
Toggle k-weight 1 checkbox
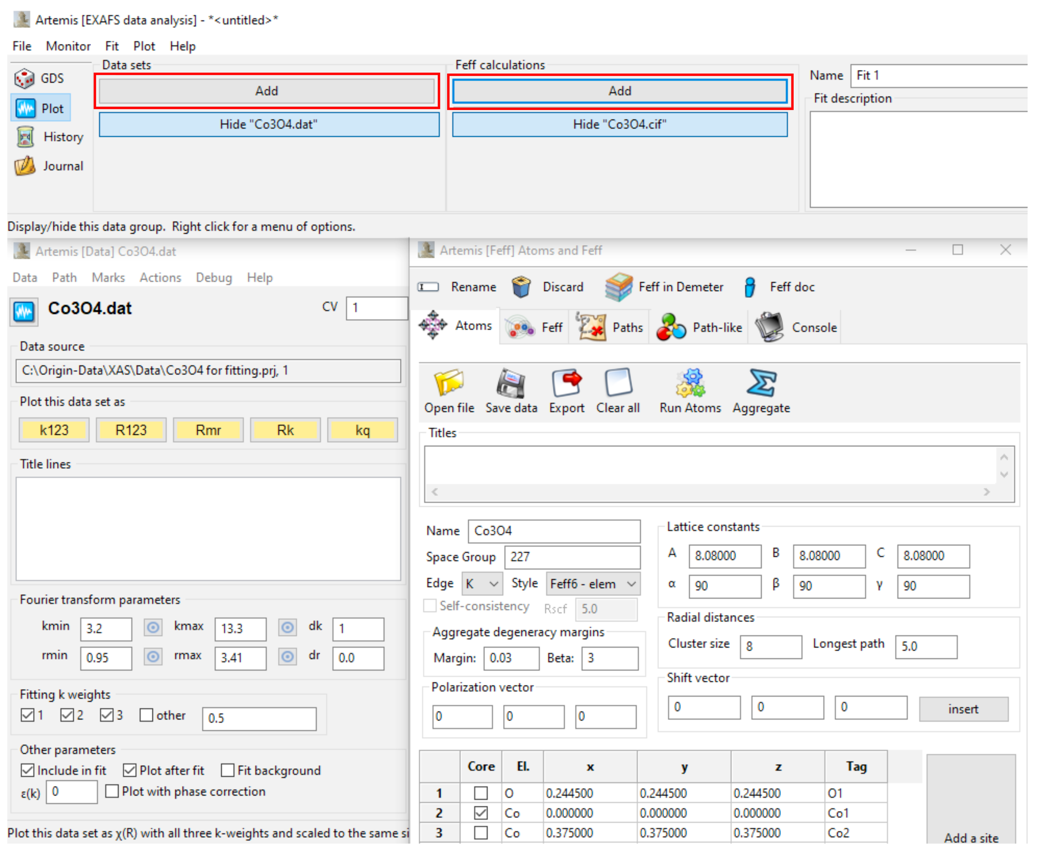27,715
